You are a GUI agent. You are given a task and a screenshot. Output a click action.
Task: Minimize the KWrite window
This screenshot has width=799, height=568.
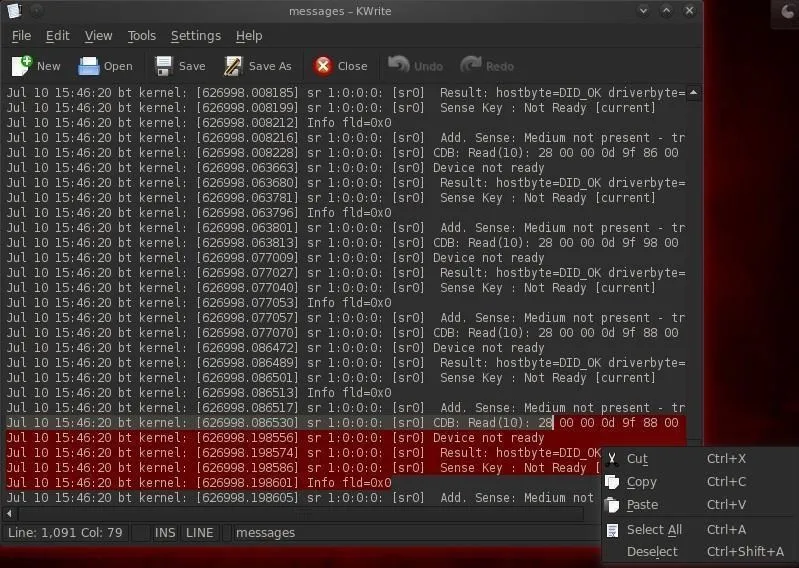[x=644, y=10]
